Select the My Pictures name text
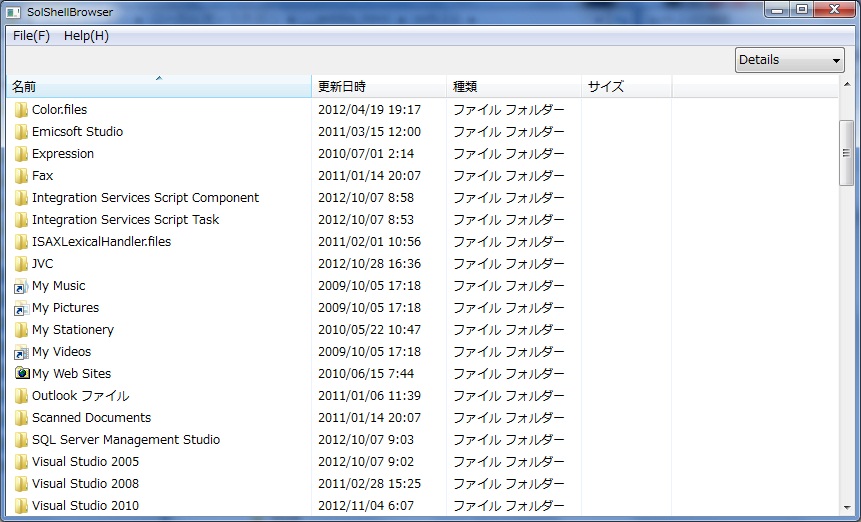This screenshot has width=861, height=522. coord(65,308)
